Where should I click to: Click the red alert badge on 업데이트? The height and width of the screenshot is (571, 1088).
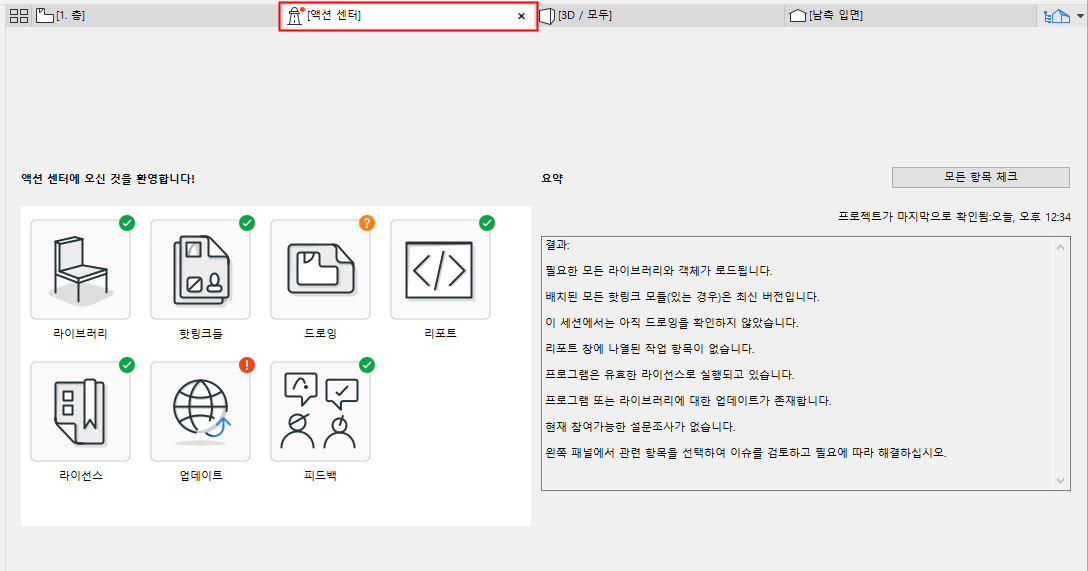point(247,365)
